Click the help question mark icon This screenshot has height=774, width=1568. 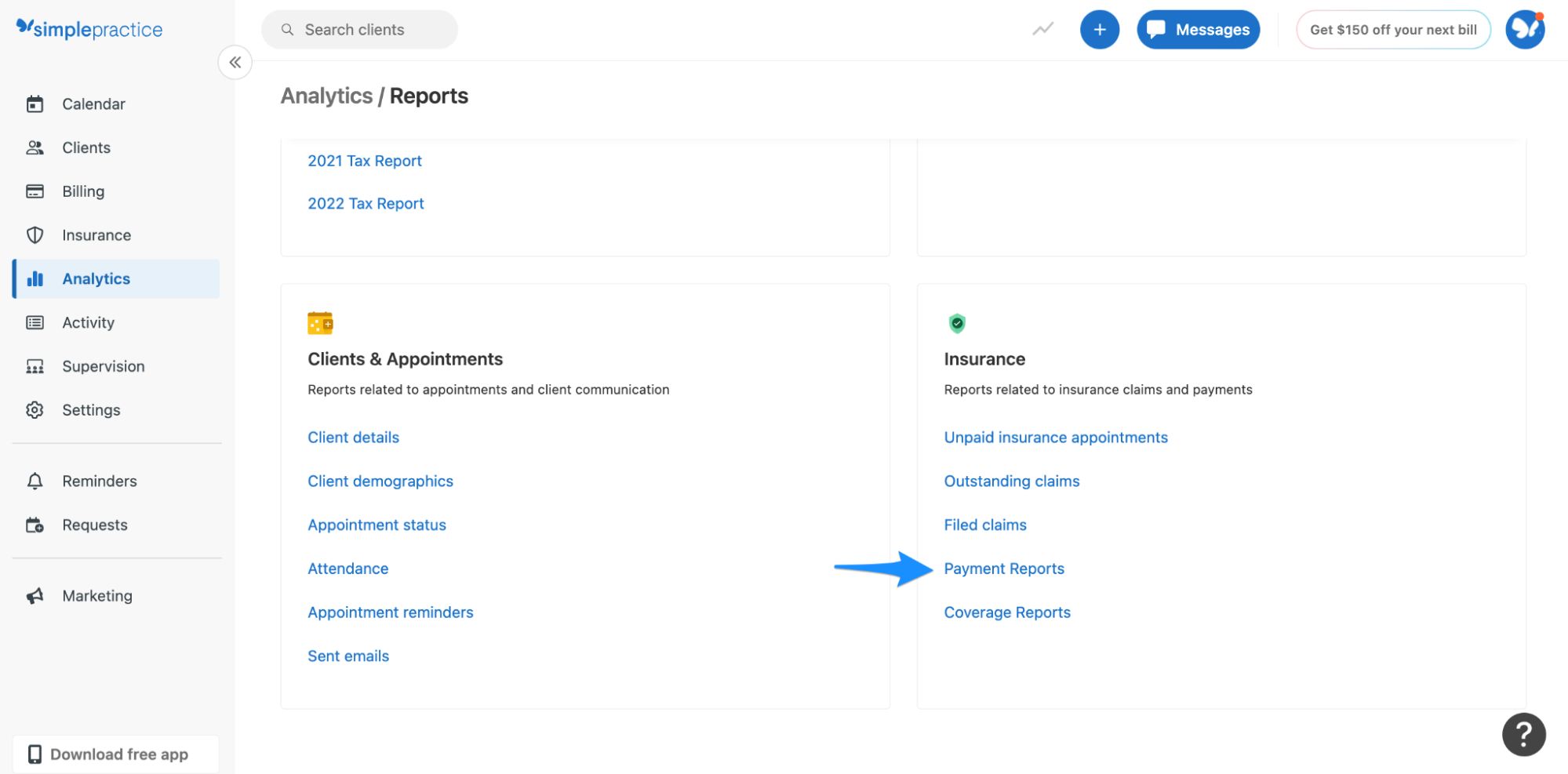point(1524,734)
